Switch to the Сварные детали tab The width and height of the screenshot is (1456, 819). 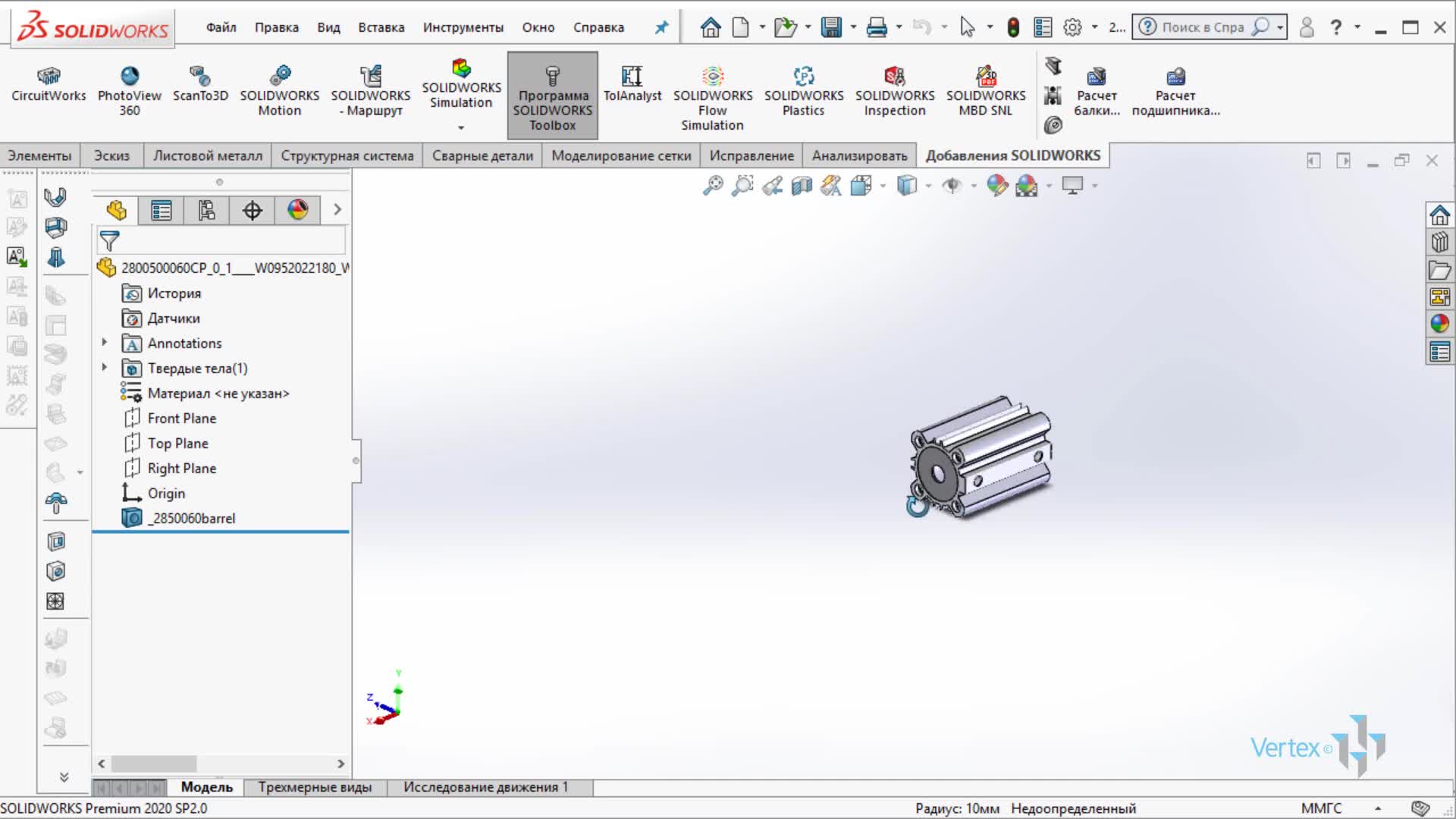(x=482, y=155)
